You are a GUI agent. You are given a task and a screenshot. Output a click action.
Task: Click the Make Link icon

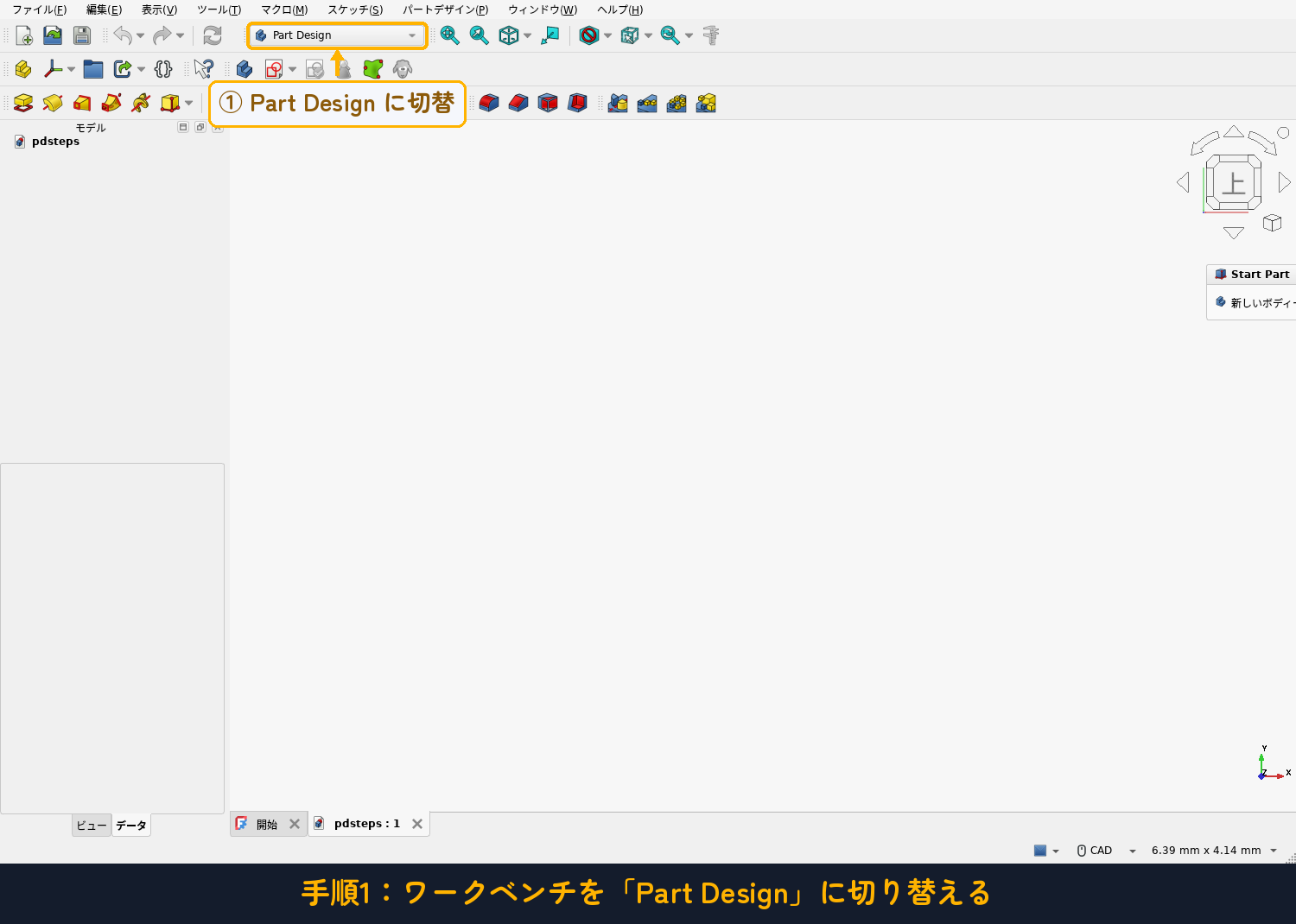(x=123, y=69)
